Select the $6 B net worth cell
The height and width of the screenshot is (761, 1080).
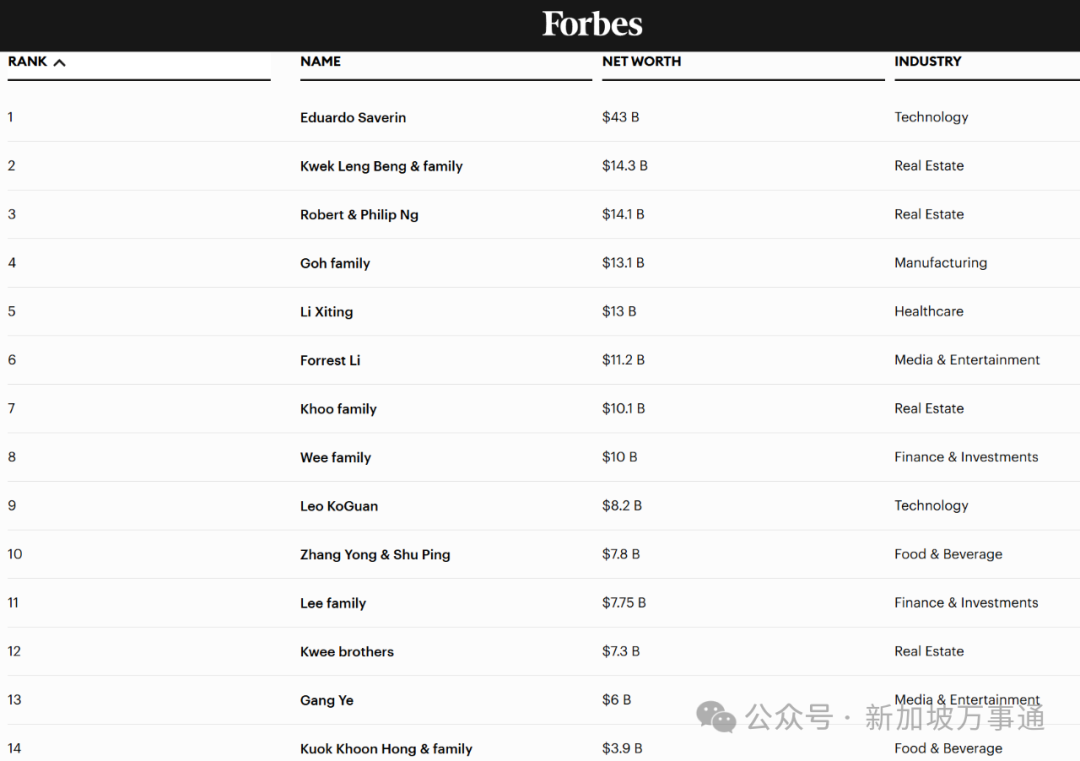pos(616,700)
